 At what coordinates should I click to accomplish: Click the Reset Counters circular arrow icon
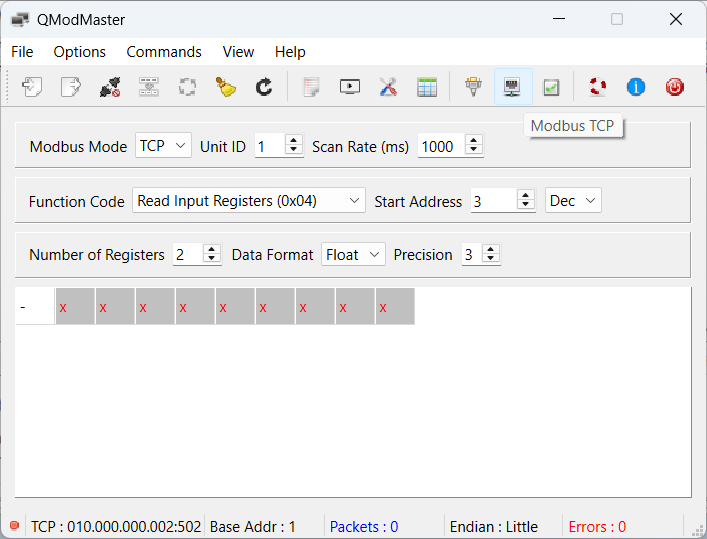pos(264,87)
